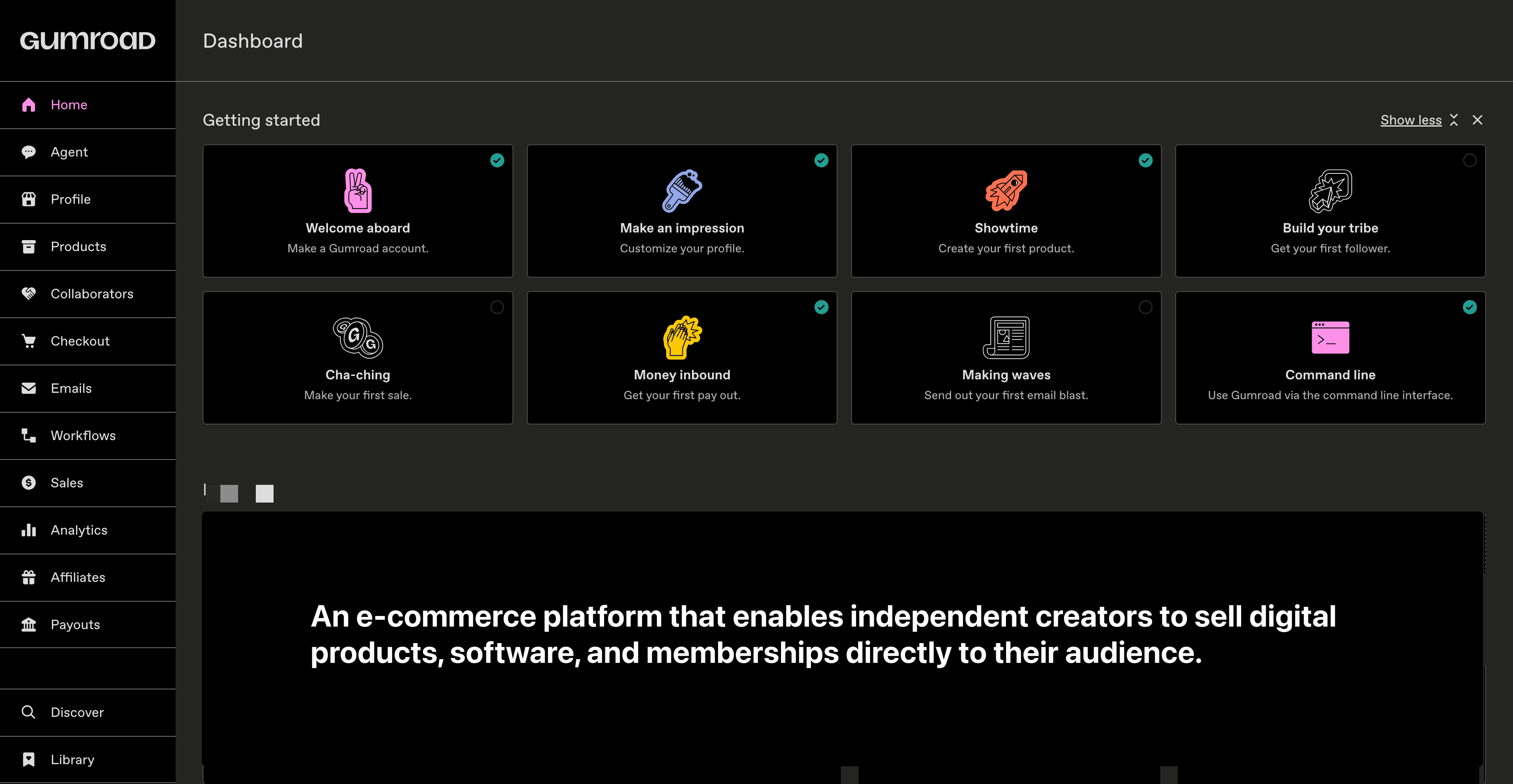Click the Making waves empty status circle
This screenshot has height=784, width=1513.
click(x=1145, y=307)
